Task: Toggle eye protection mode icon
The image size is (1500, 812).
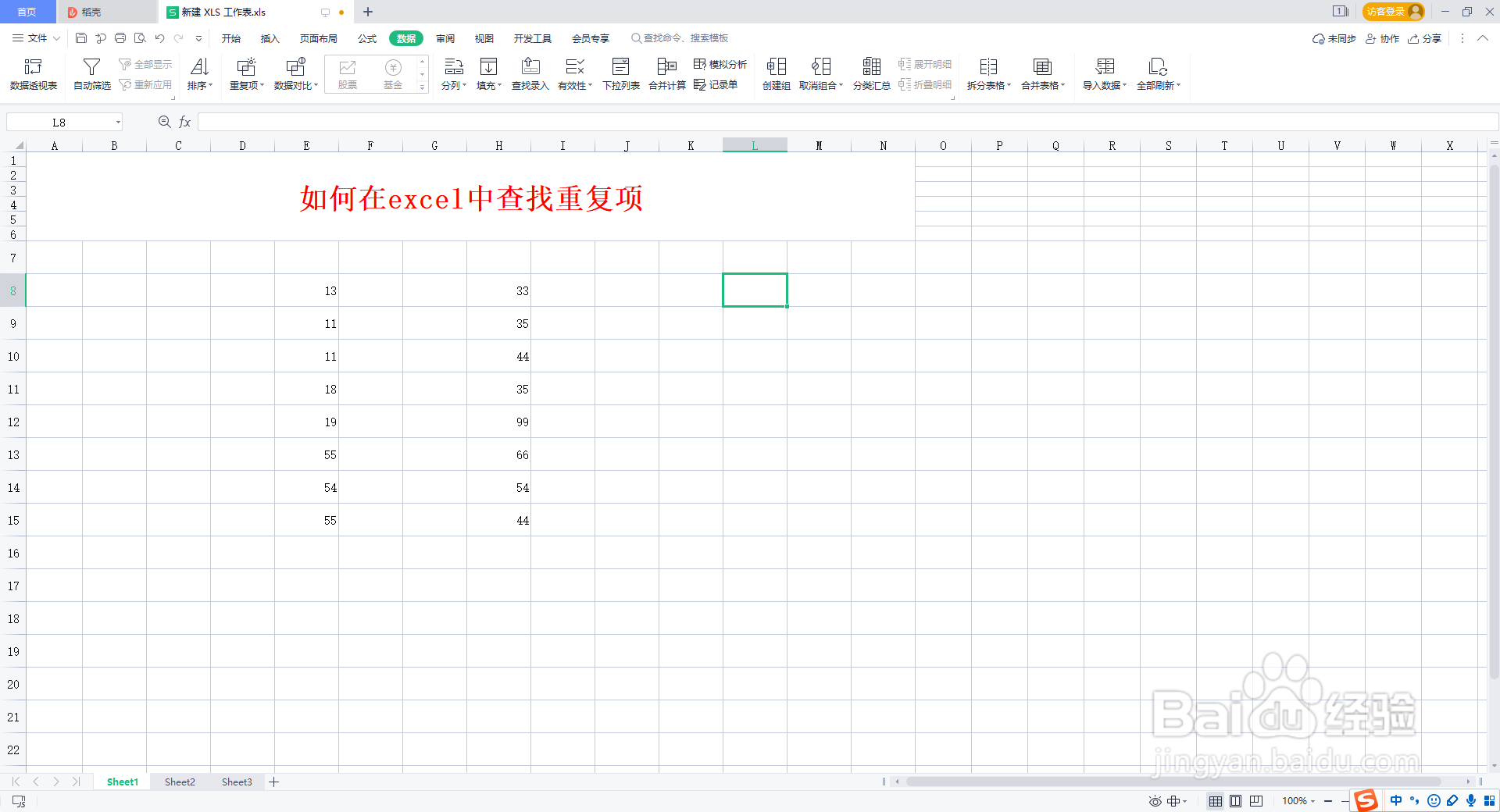Action: 1155,801
